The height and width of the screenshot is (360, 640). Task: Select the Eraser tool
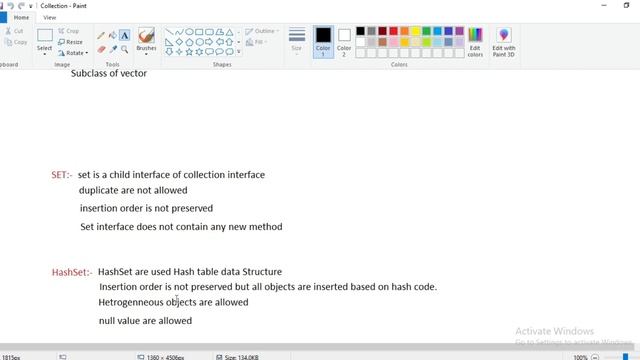(101, 49)
